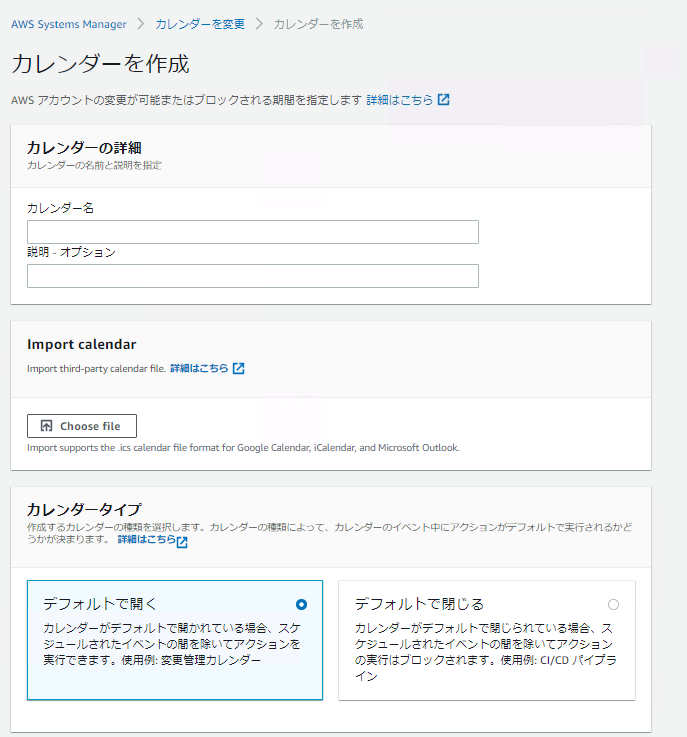Focus the カレンダー名 text field
687x737 pixels.
252,232
